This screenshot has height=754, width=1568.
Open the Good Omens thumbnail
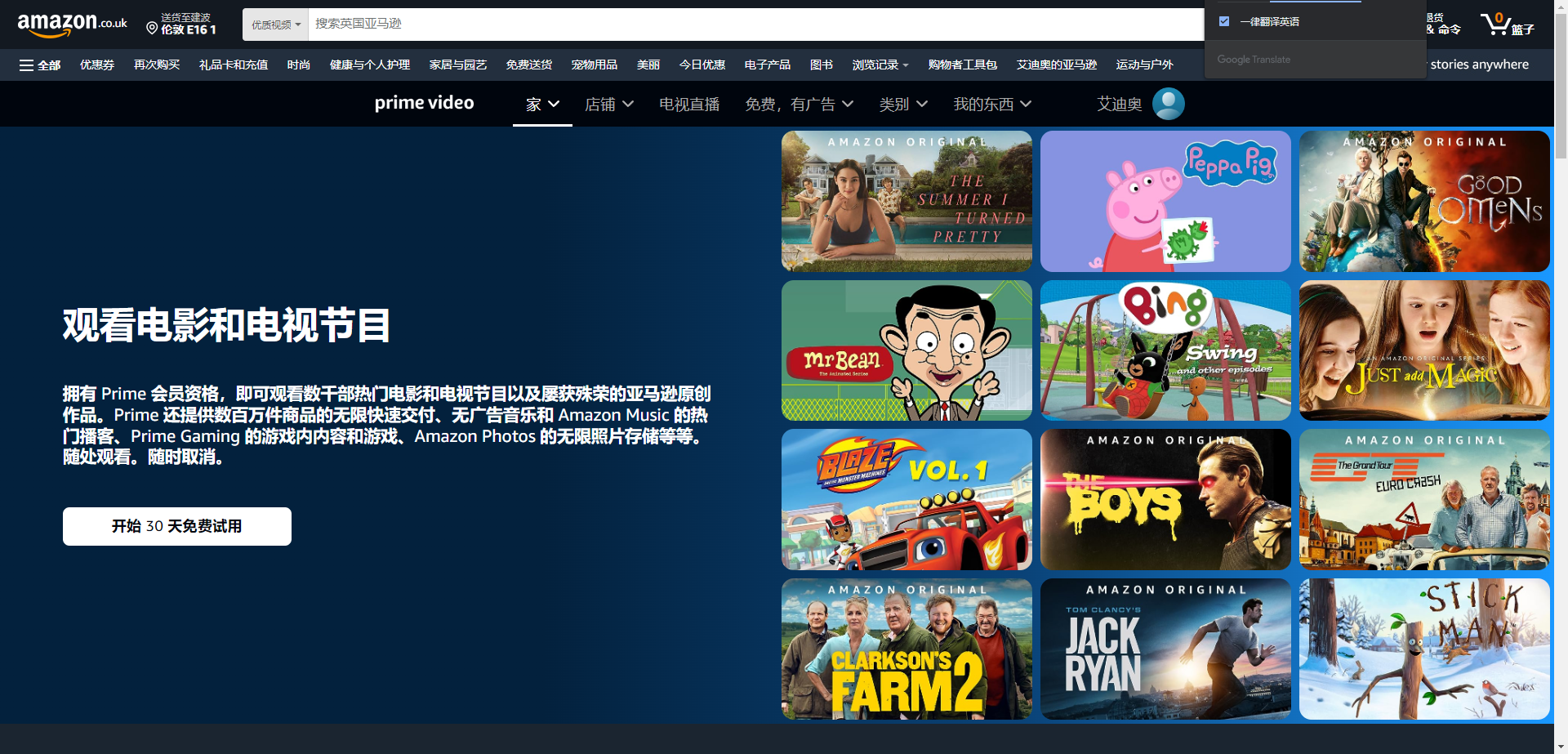click(1424, 201)
